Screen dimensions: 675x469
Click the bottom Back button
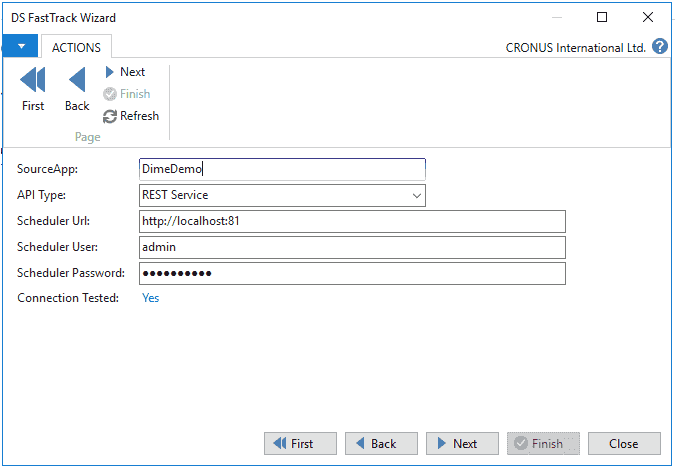(381, 444)
